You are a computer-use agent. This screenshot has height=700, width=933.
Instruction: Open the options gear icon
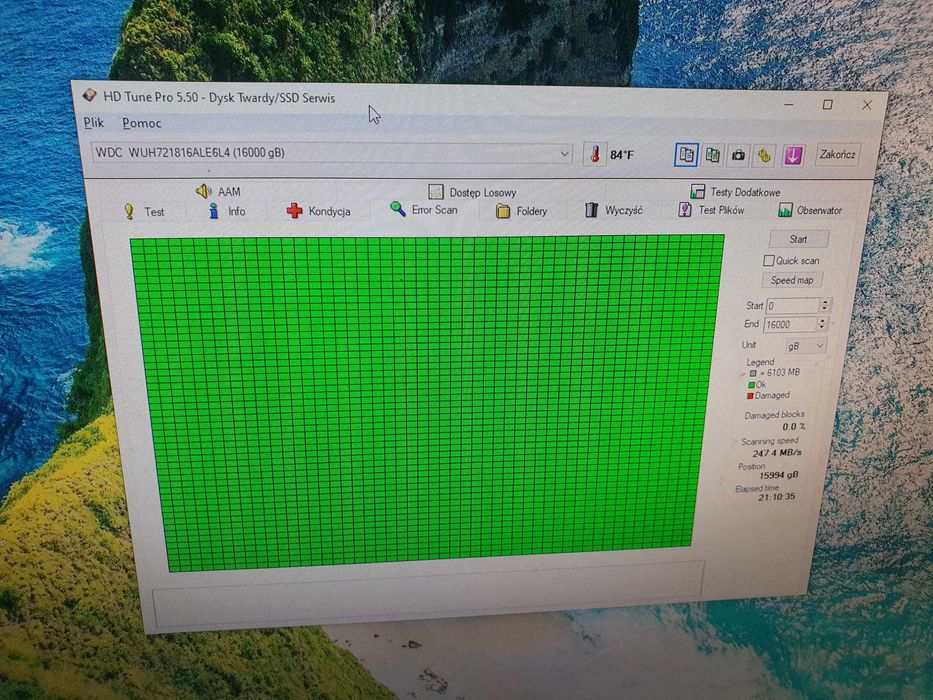(764, 156)
